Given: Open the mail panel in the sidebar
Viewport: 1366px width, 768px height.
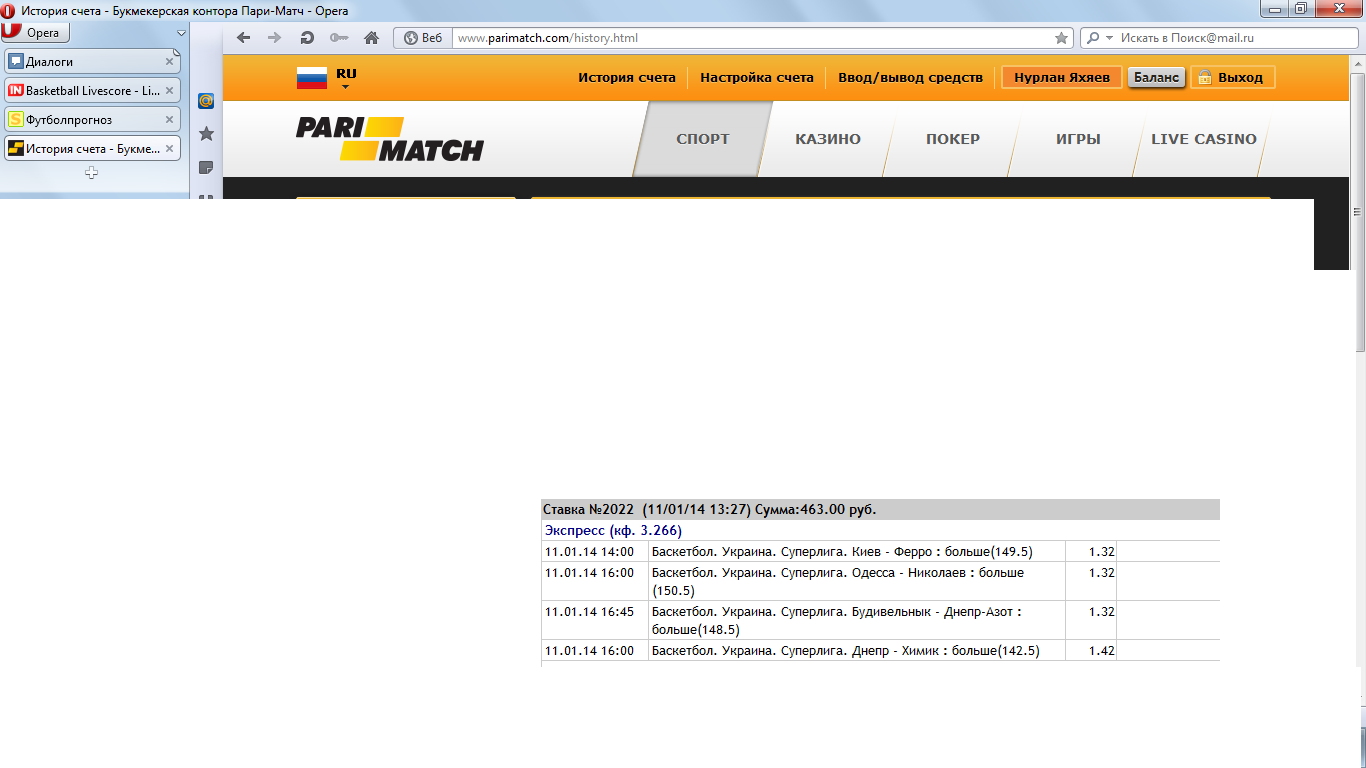Looking at the screenshot, I should point(206,101).
